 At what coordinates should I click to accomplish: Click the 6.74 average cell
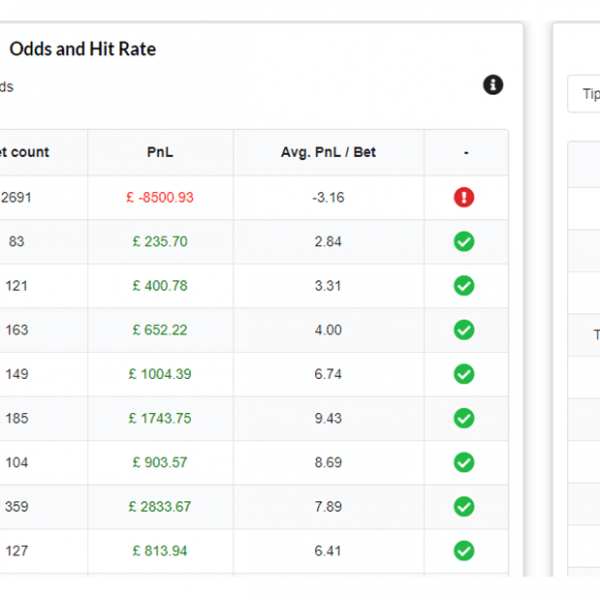(x=328, y=374)
